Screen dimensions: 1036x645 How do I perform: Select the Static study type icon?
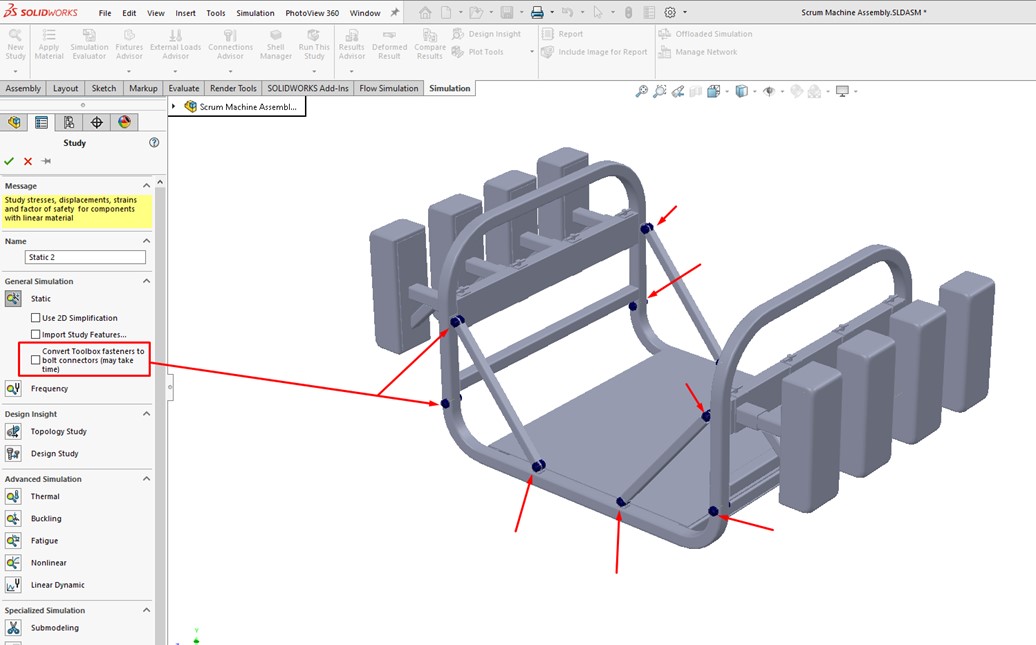click(x=13, y=299)
